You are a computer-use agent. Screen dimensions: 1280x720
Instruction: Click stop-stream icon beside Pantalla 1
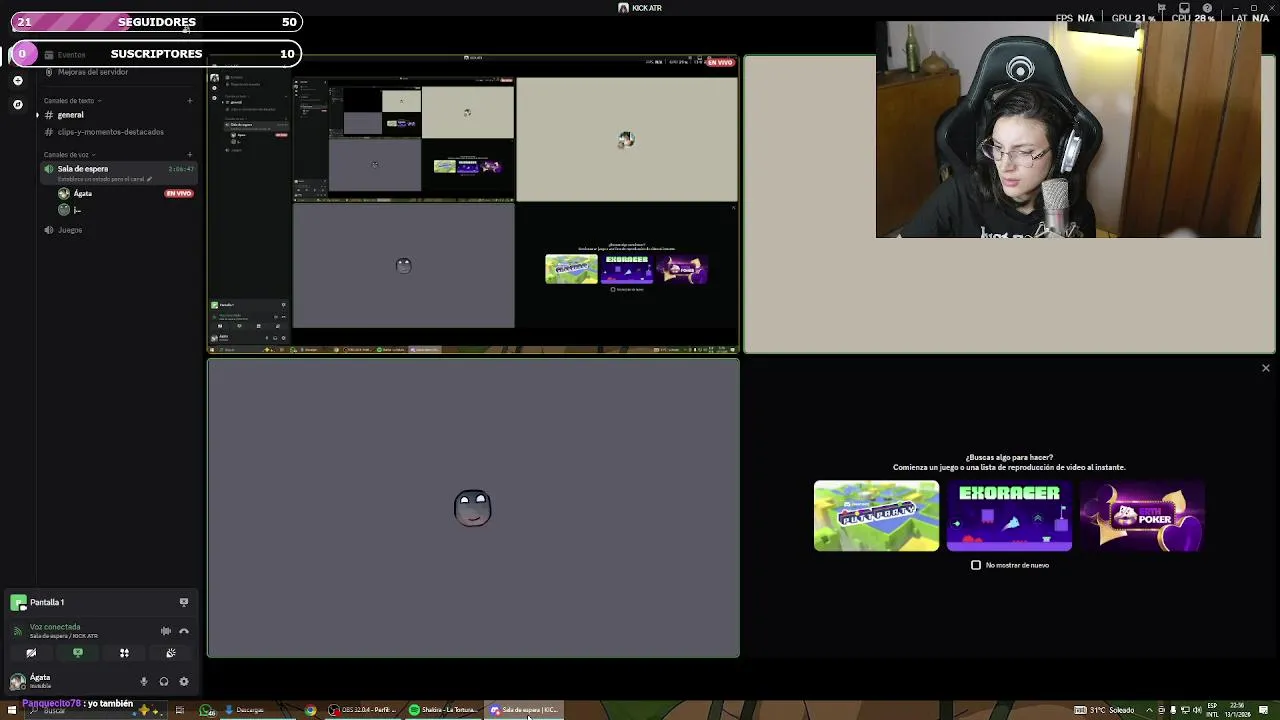tap(184, 602)
